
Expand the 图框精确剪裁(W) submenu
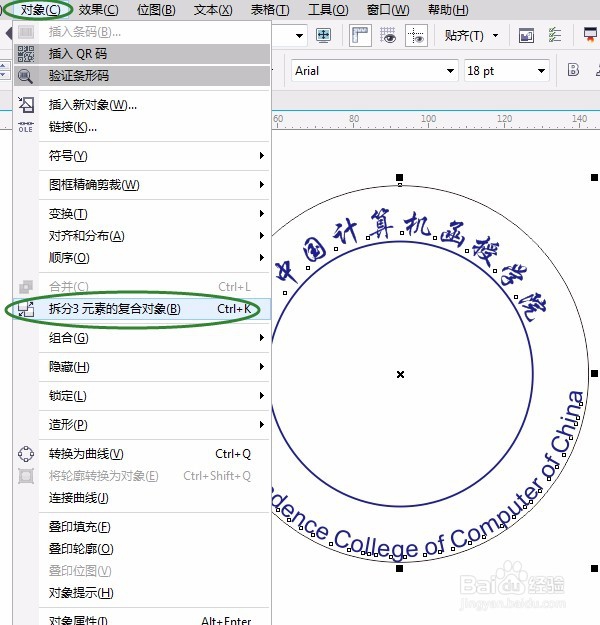(x=142, y=185)
